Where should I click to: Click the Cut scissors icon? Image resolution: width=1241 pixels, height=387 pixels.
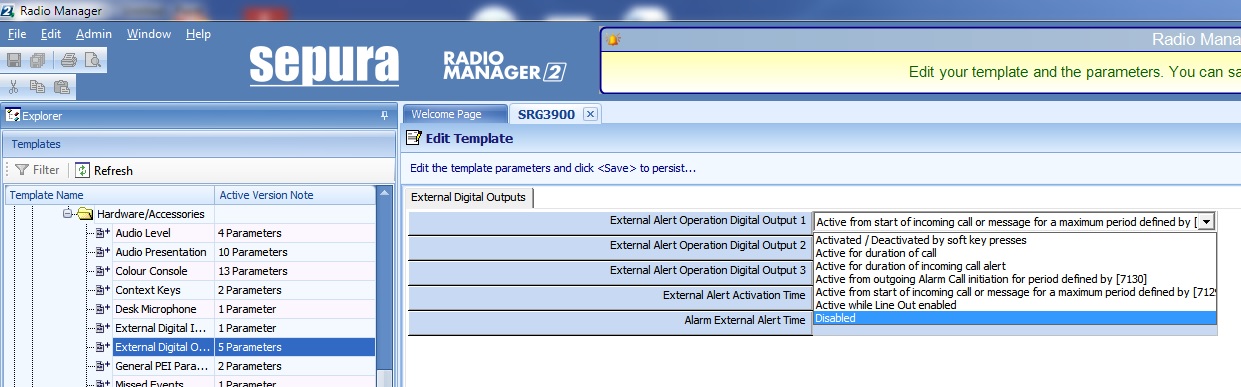click(14, 86)
